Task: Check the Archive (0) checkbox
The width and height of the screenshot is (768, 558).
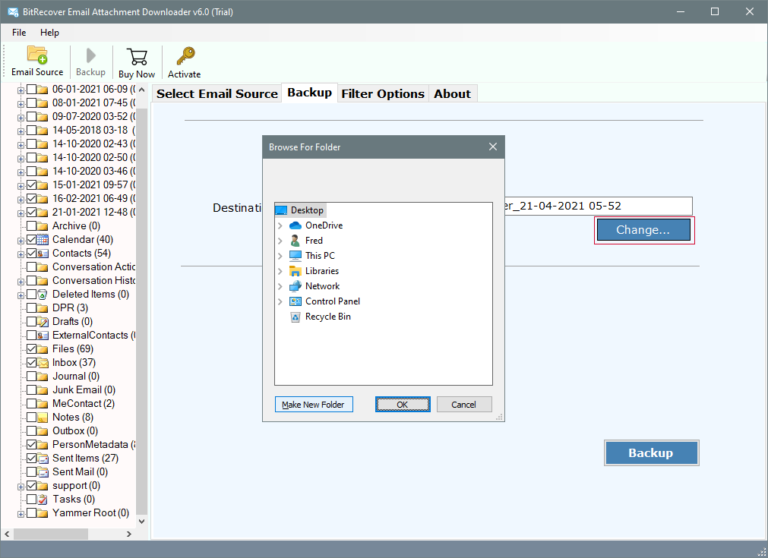Action: pyautogui.click(x=31, y=226)
